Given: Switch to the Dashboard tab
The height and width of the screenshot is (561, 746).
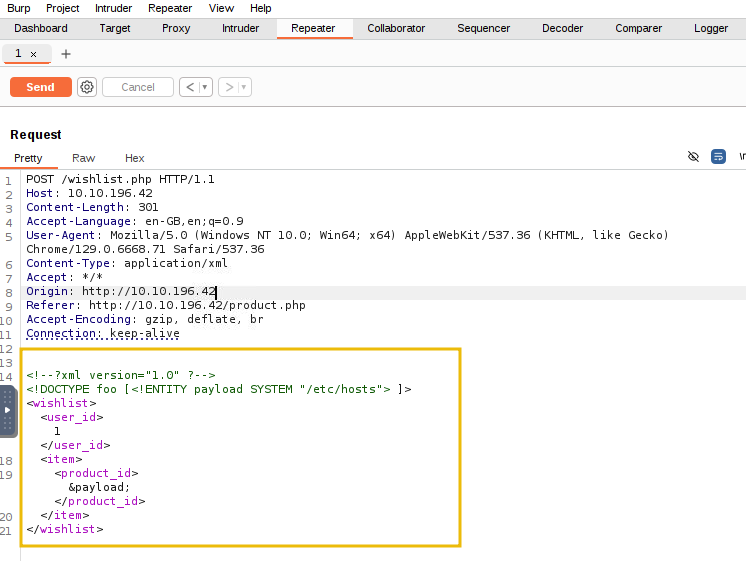Looking at the screenshot, I should pyautogui.click(x=41, y=29).
